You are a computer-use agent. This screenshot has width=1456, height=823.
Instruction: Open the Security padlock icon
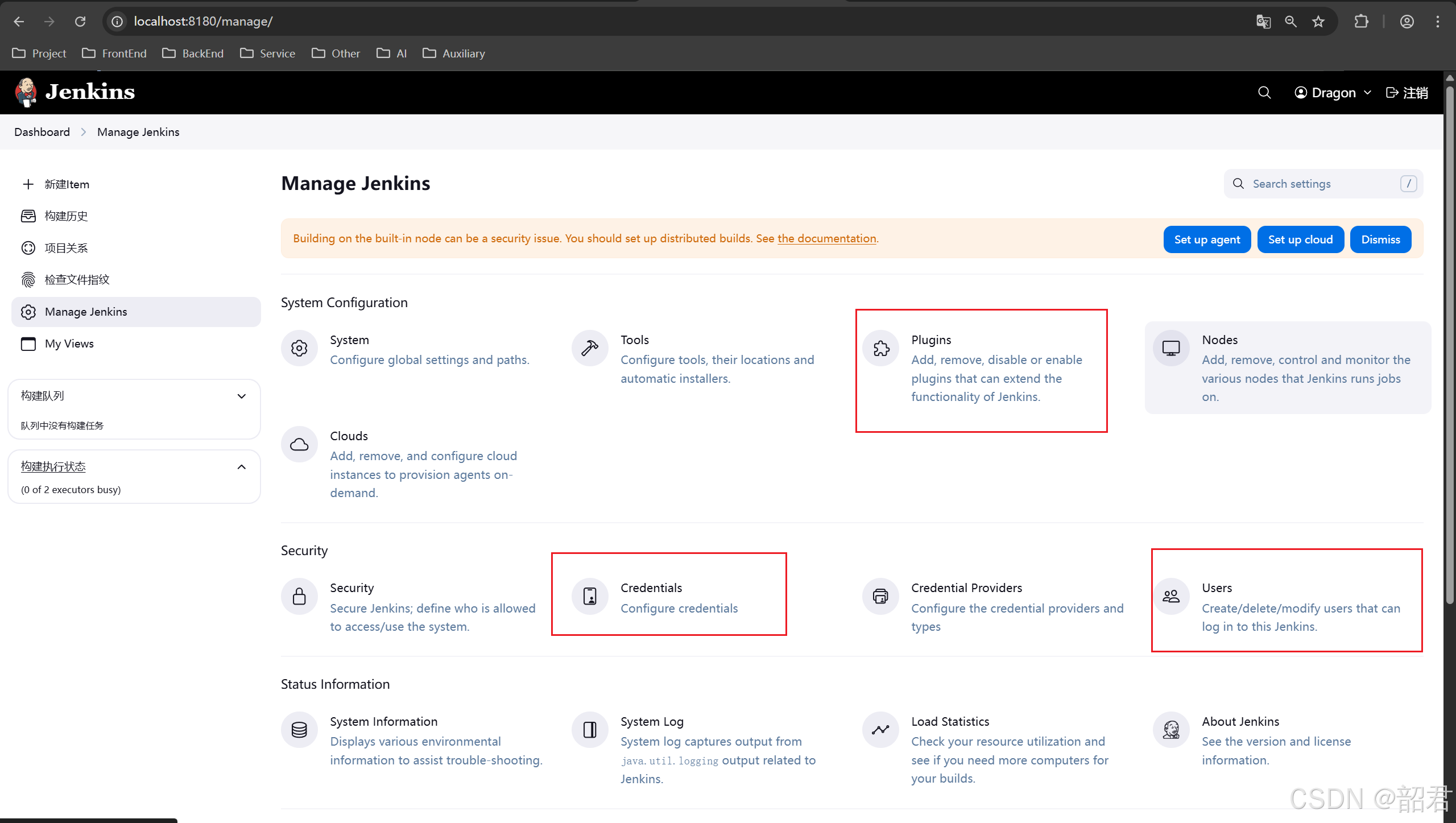pos(299,596)
